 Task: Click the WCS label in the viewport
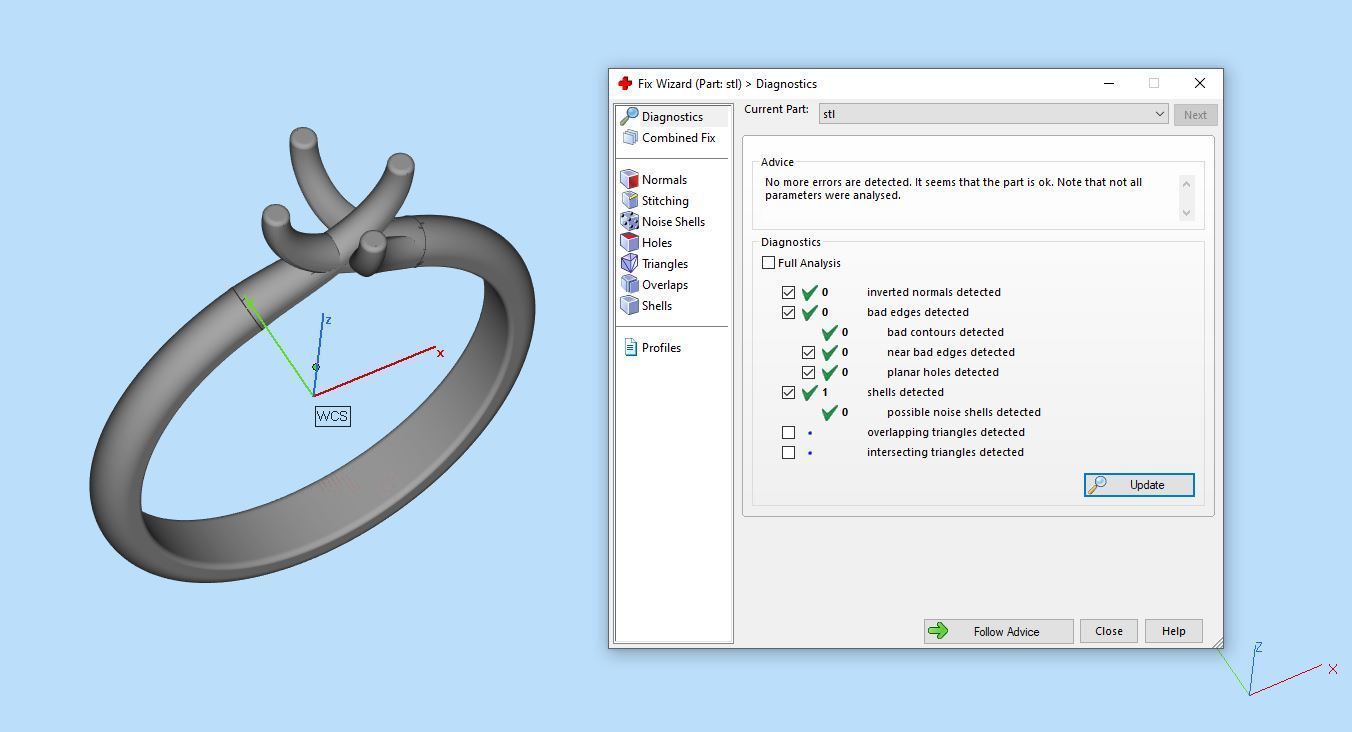[333, 416]
